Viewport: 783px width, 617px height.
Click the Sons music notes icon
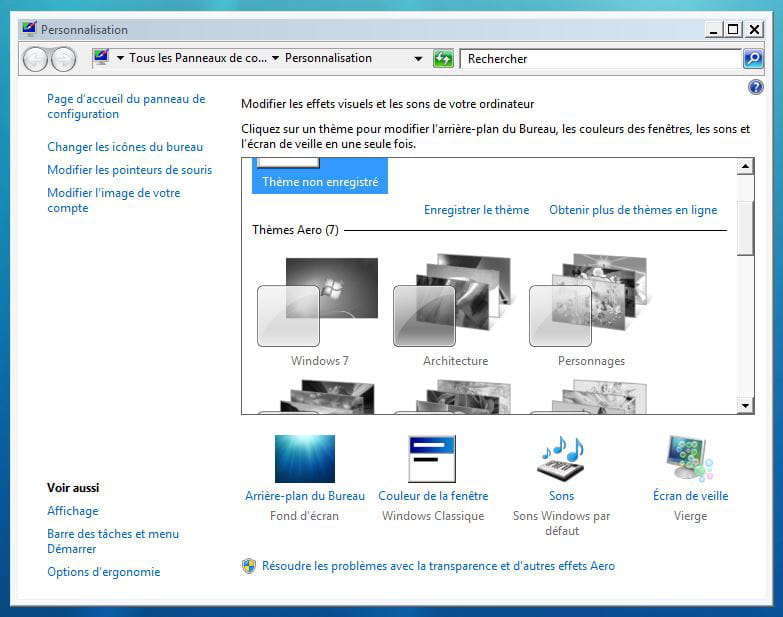562,458
